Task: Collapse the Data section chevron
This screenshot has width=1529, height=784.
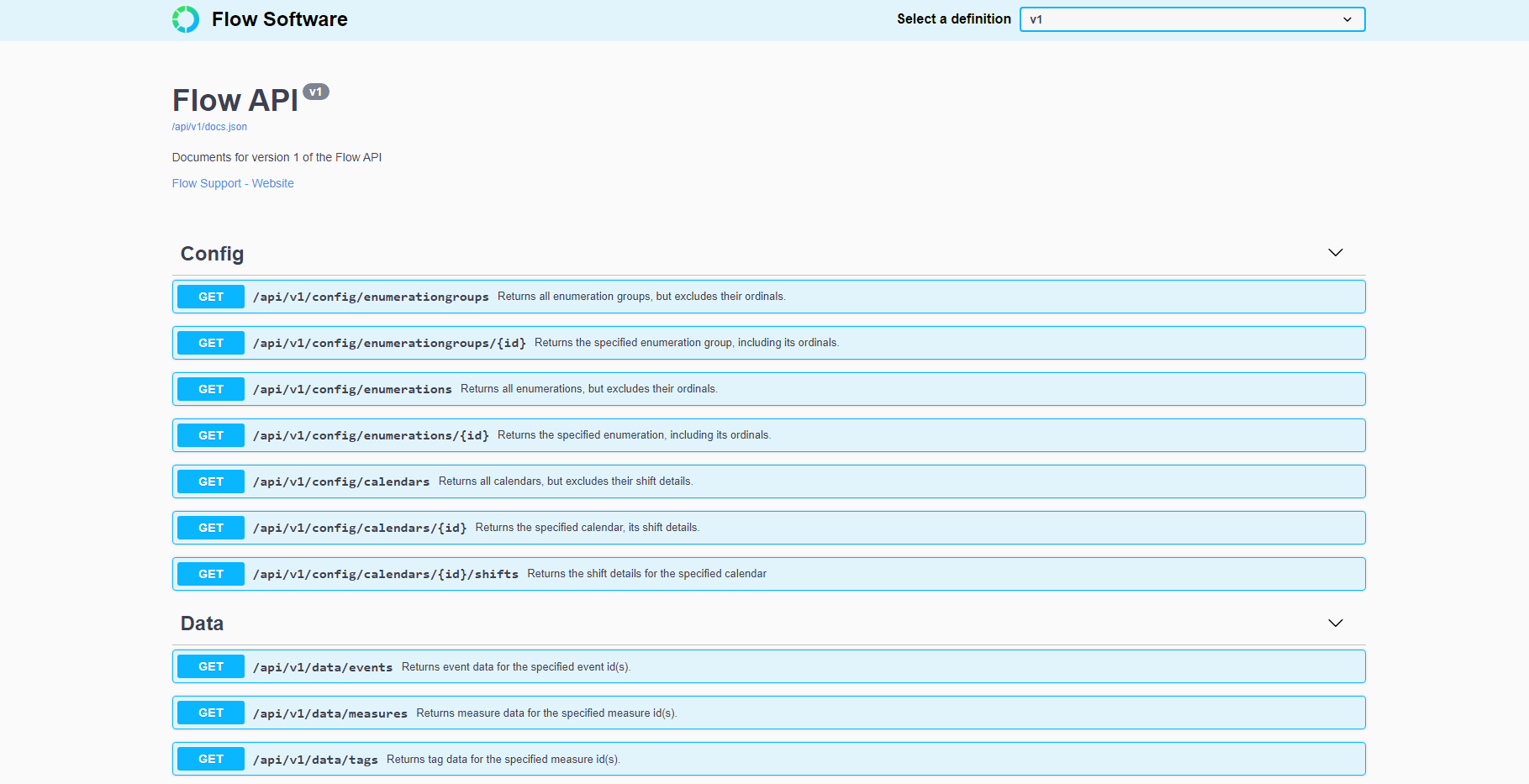Action: point(1335,624)
